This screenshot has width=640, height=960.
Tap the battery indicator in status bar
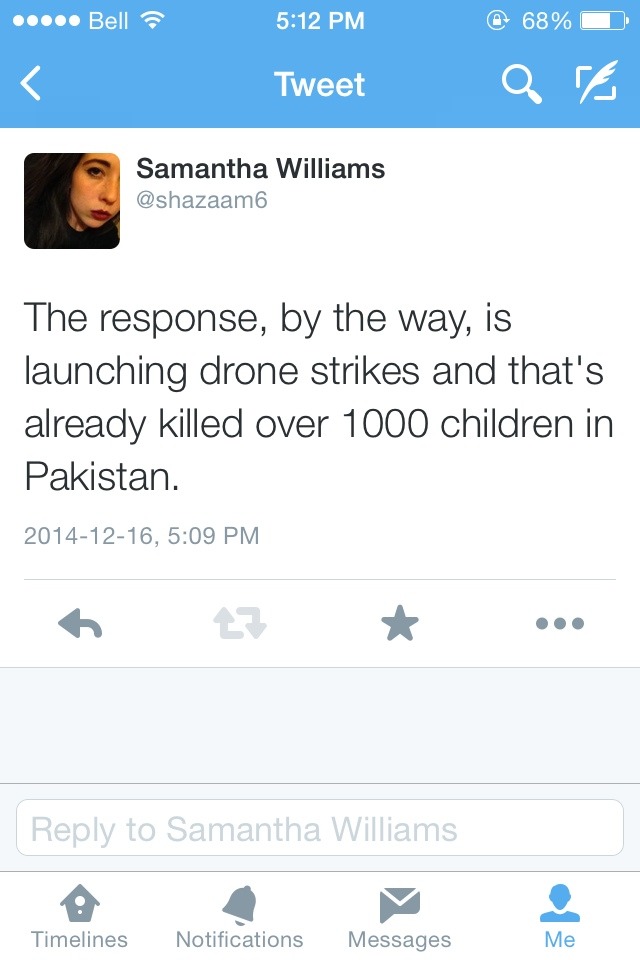click(603, 21)
